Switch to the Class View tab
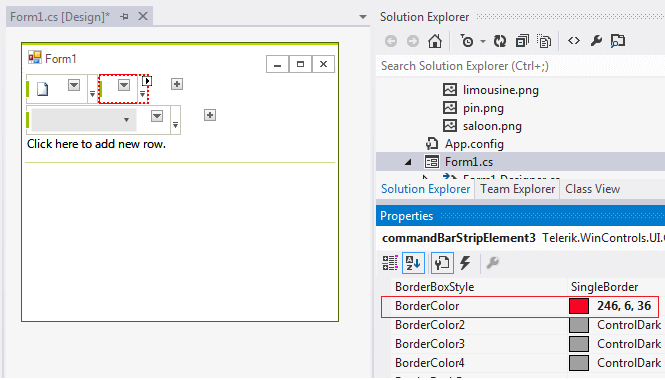Screen dimensions: 665x380 592,189
